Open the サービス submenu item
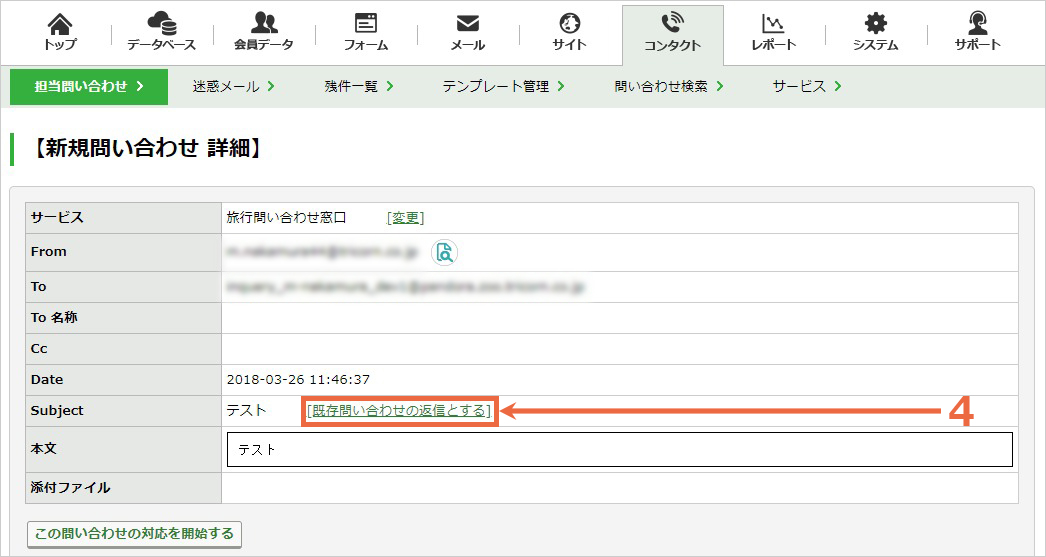 [807, 87]
